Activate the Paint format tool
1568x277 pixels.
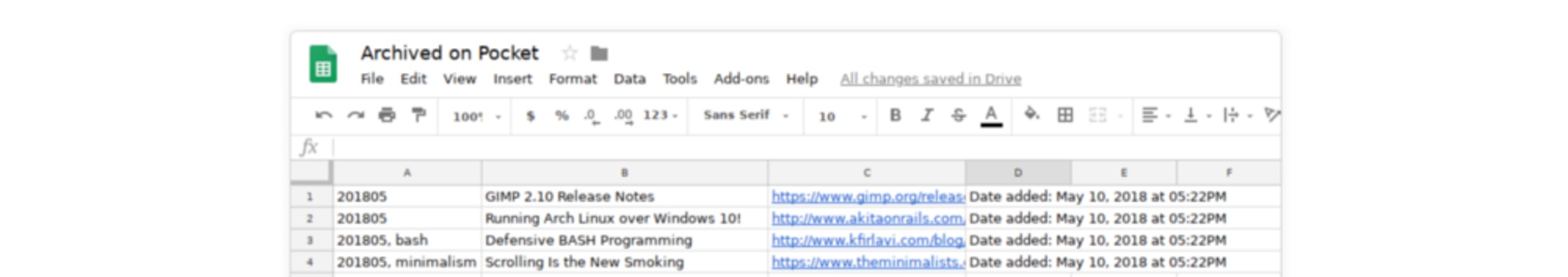(419, 115)
